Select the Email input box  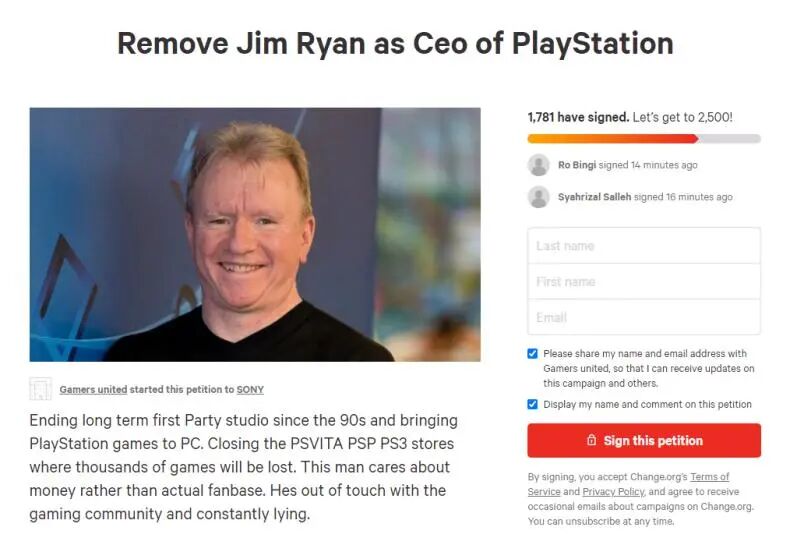tap(644, 317)
